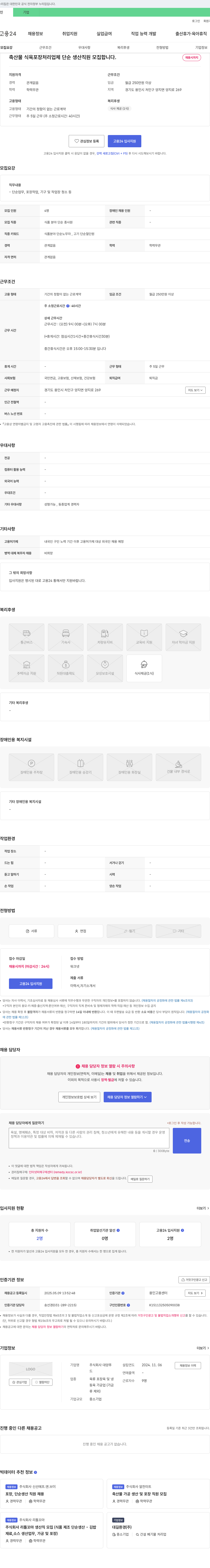Viewport: 210px width, 1568px height.
Task: Open the 취업지원 menu
Action: 70,33
